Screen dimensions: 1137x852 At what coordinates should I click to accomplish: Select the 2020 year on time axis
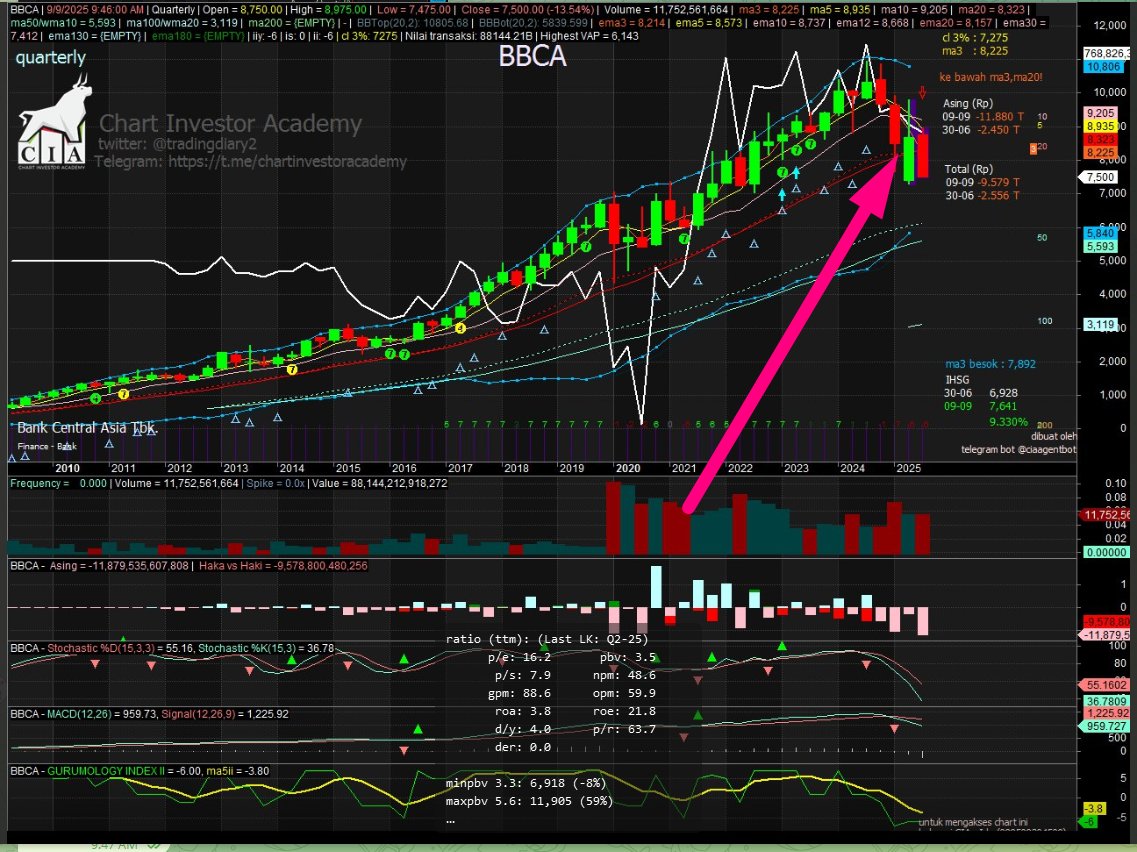pos(627,468)
